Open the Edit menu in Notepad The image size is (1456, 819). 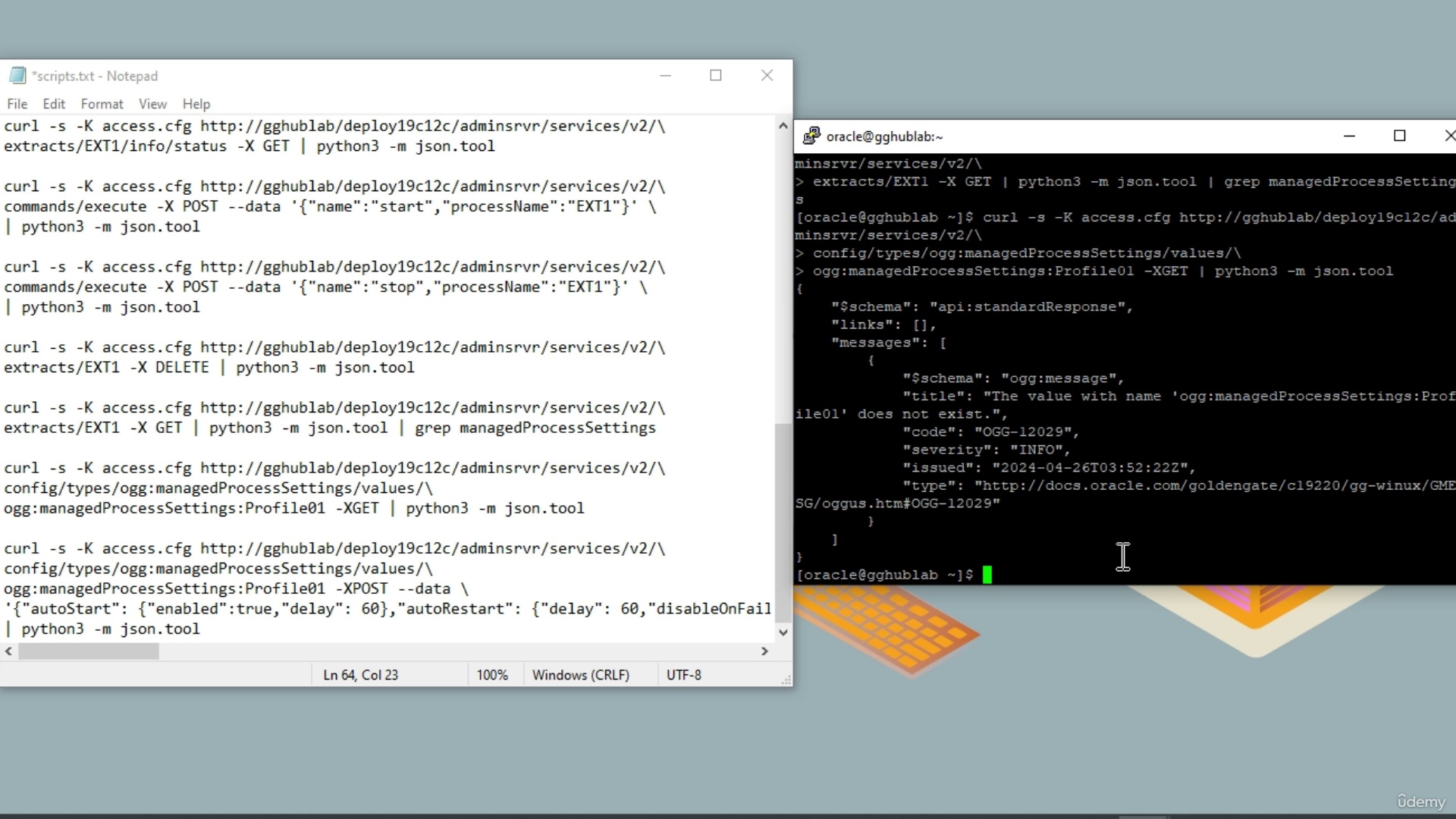(x=53, y=104)
